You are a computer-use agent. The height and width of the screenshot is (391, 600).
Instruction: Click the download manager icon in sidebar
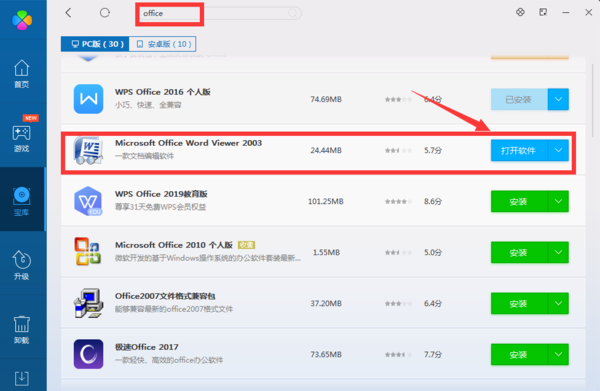[22, 378]
